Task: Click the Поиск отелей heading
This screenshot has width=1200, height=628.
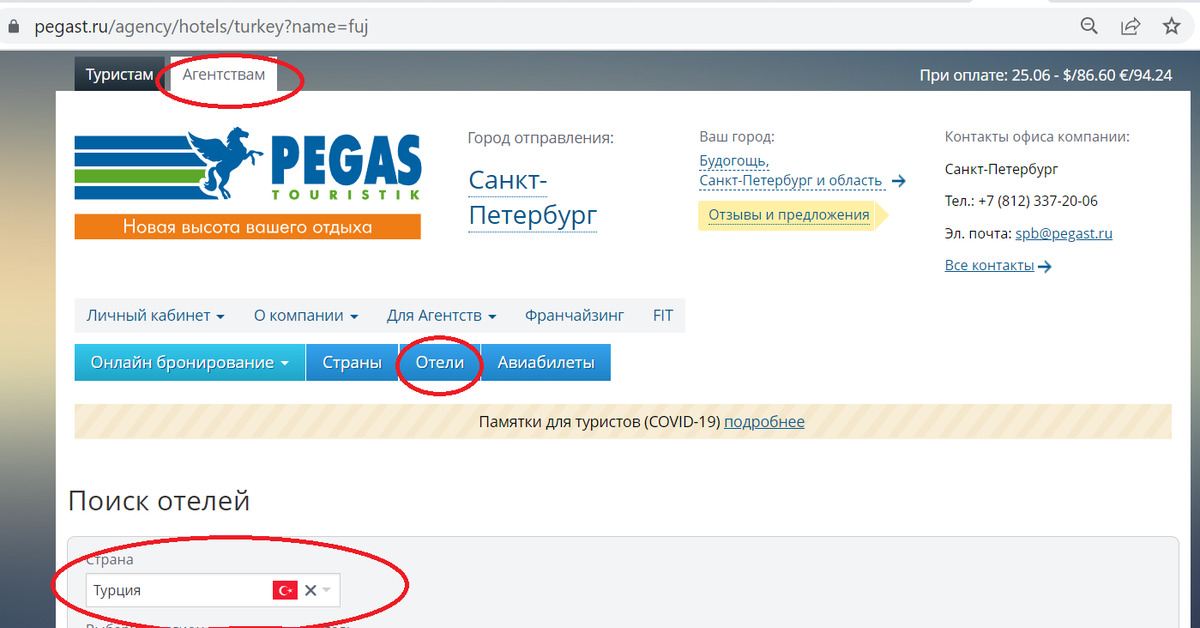Action: point(159,501)
